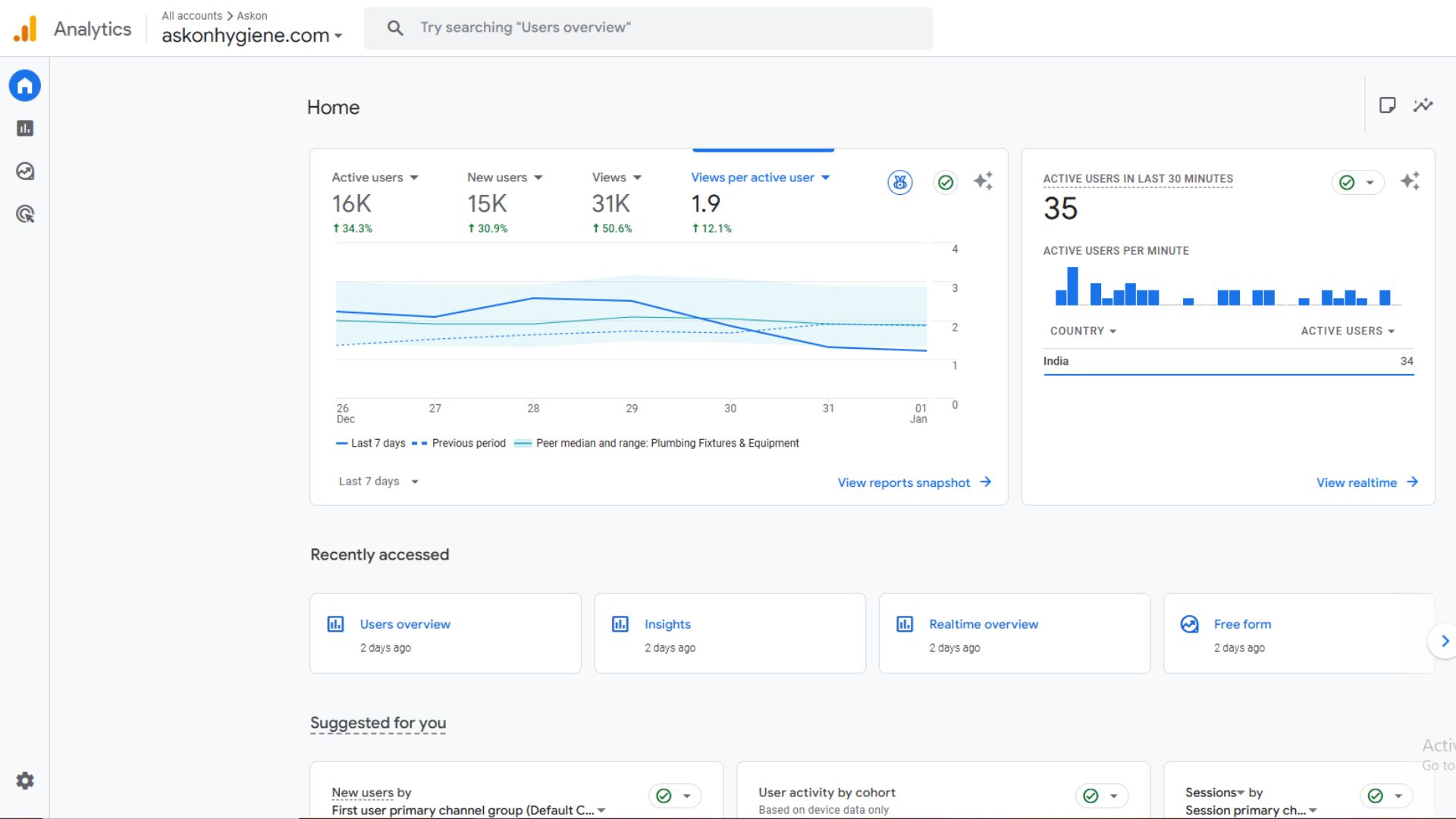
Task: Click data quality checkmark on overview card
Action: pyautogui.click(x=945, y=182)
